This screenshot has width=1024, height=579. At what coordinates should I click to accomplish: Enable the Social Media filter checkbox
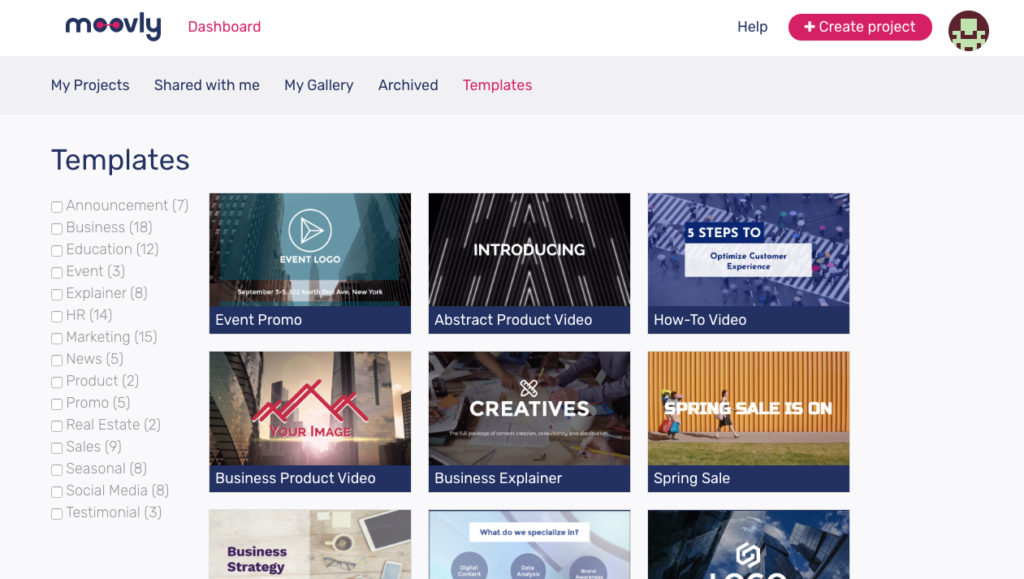point(57,492)
